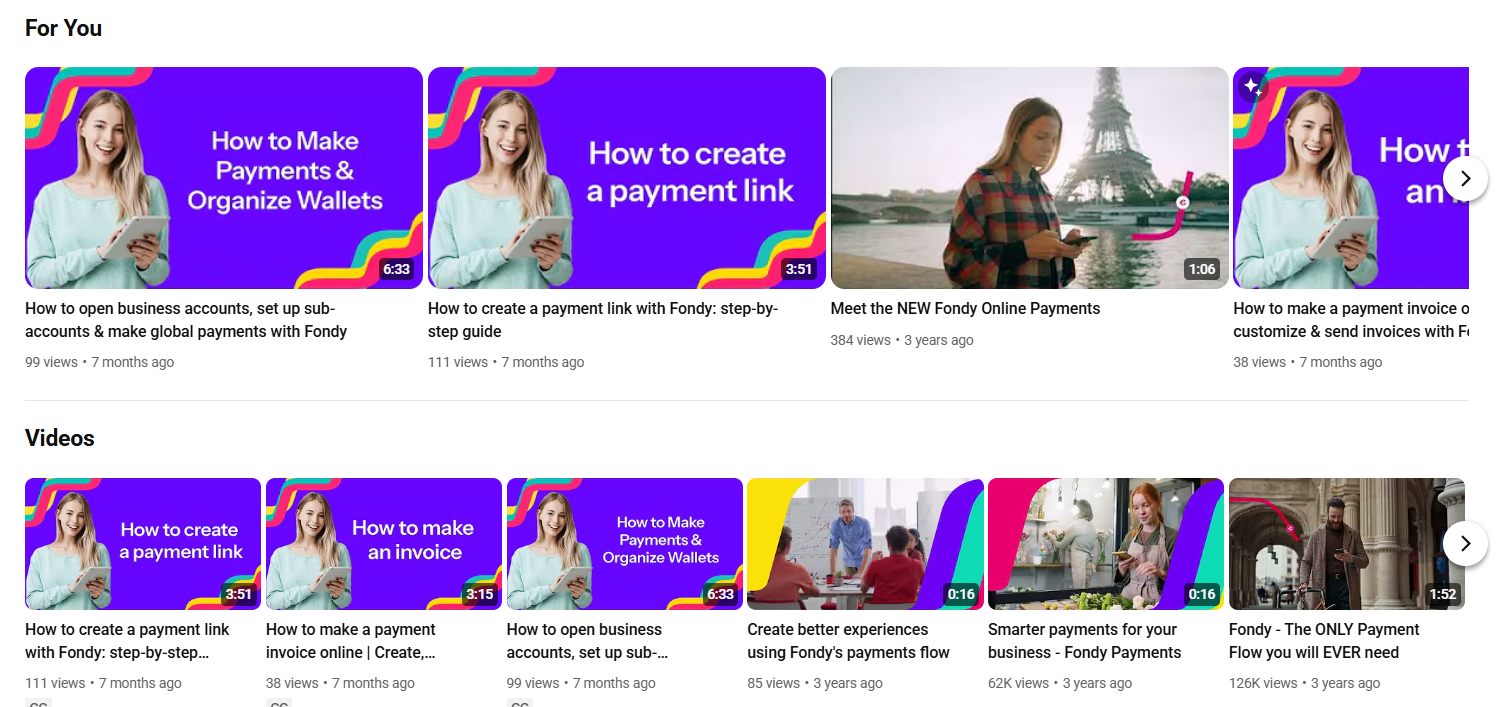Image resolution: width=1497 pixels, height=707 pixels.
Task: Open 'How to create a payment link with Fondy' tutorial
Action: 601,320
